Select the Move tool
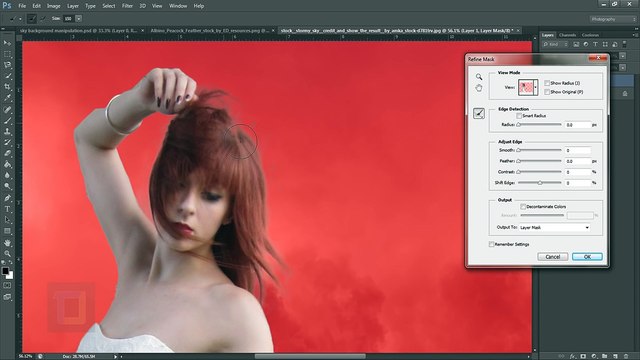The width and height of the screenshot is (640, 360). (7, 43)
